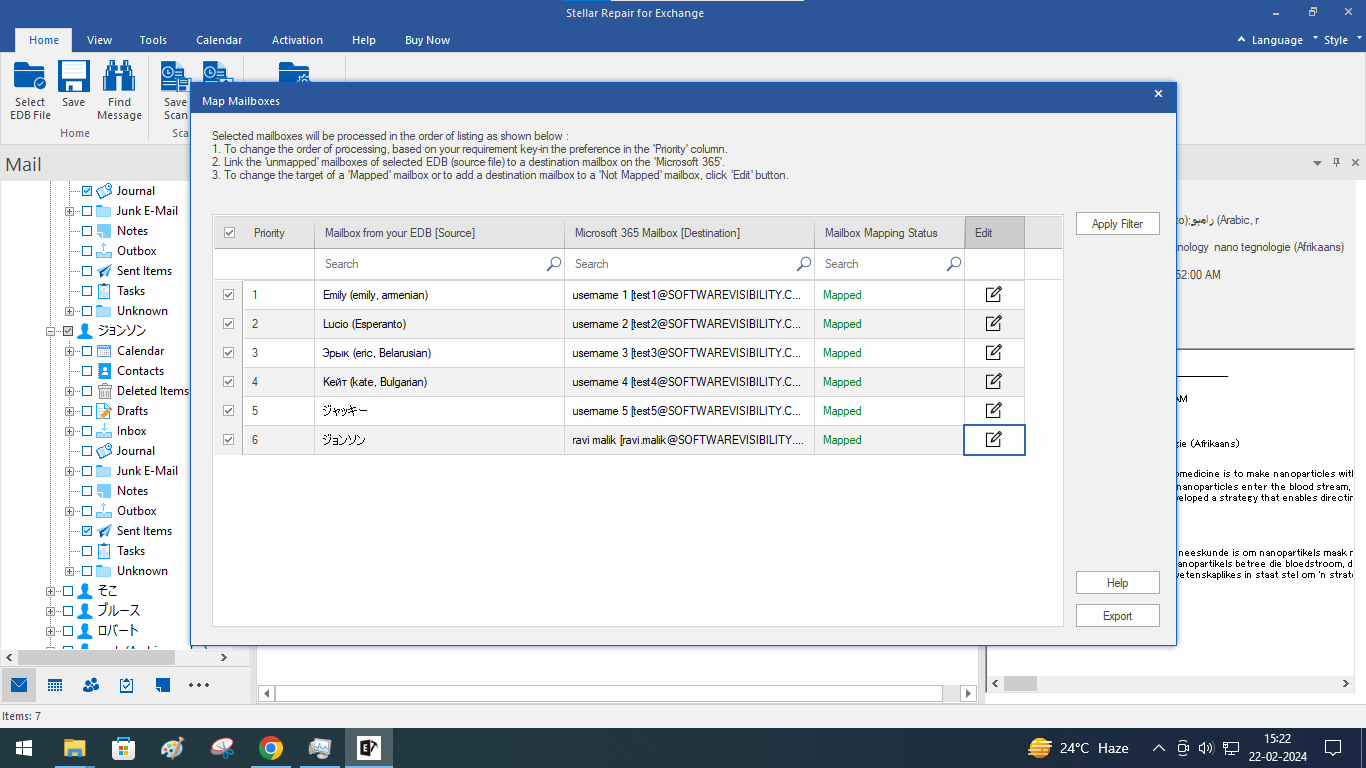1366x768 pixels.
Task: Expand the Calendar folder tree node
Action: point(69,351)
